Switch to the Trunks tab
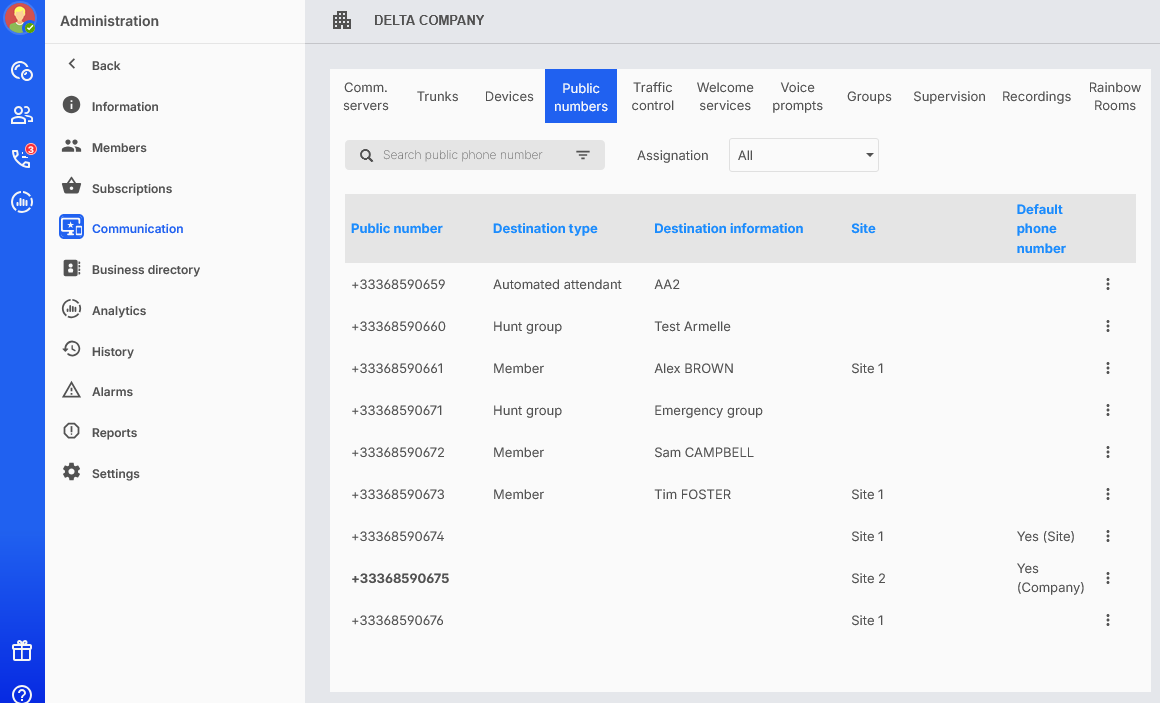 [x=437, y=97]
